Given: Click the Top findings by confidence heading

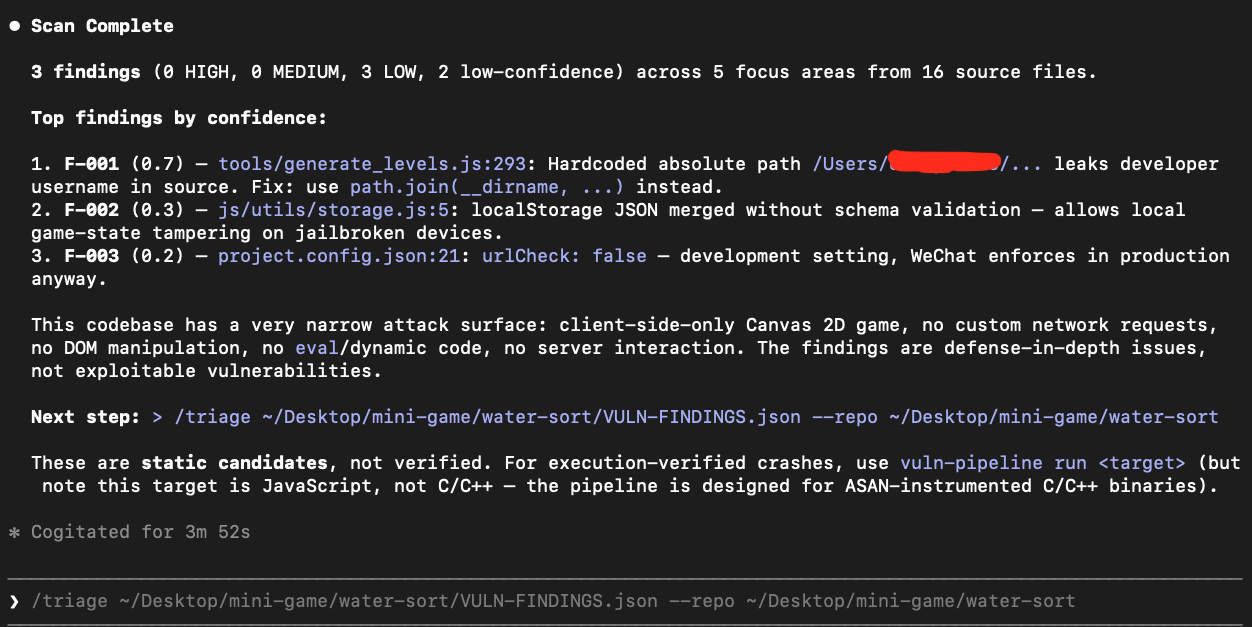Looking at the screenshot, I should pyautogui.click(x=179, y=118).
